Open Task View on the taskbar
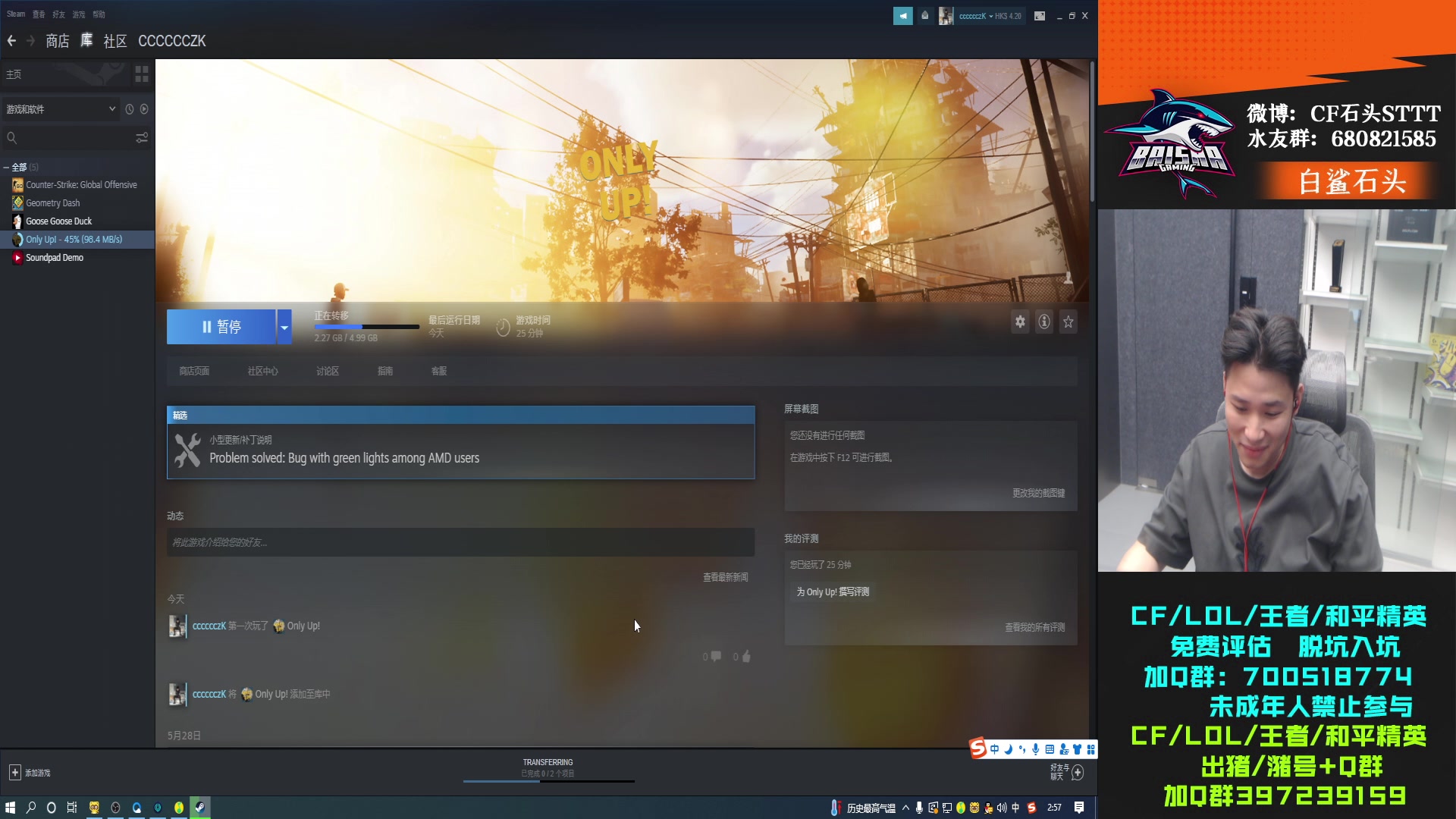Screen dimensions: 1456x819 click(72, 808)
